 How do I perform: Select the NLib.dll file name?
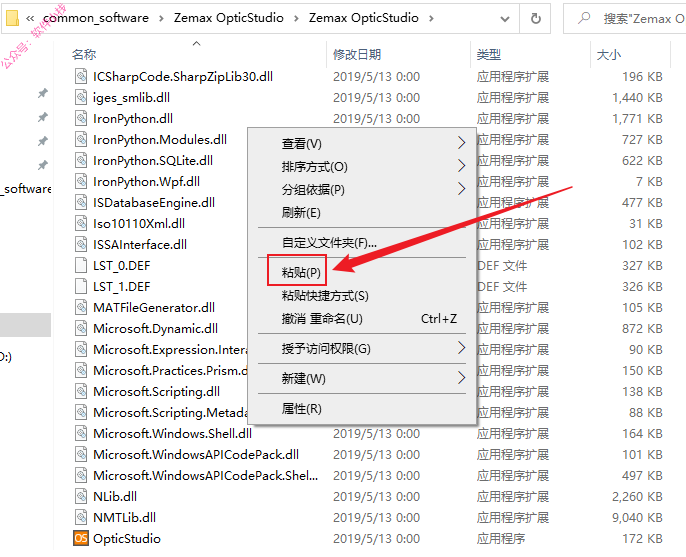click(x=115, y=497)
